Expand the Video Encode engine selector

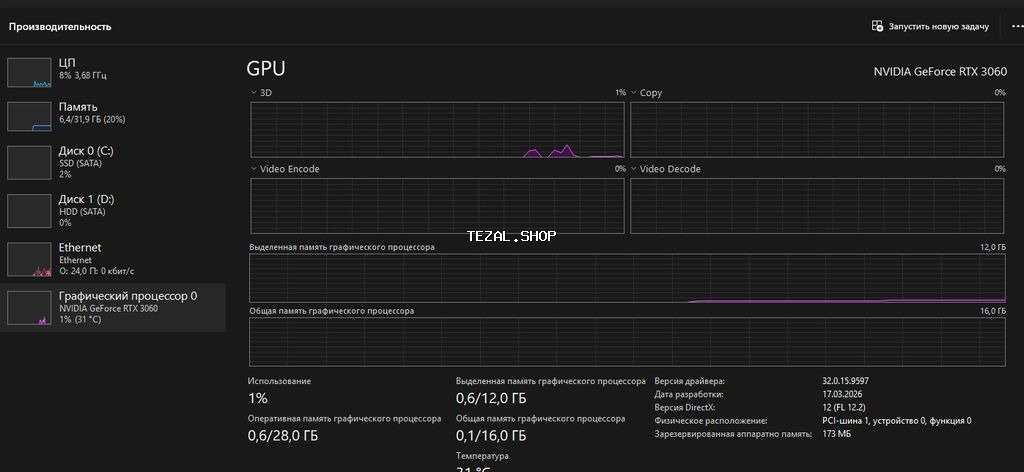coord(254,169)
